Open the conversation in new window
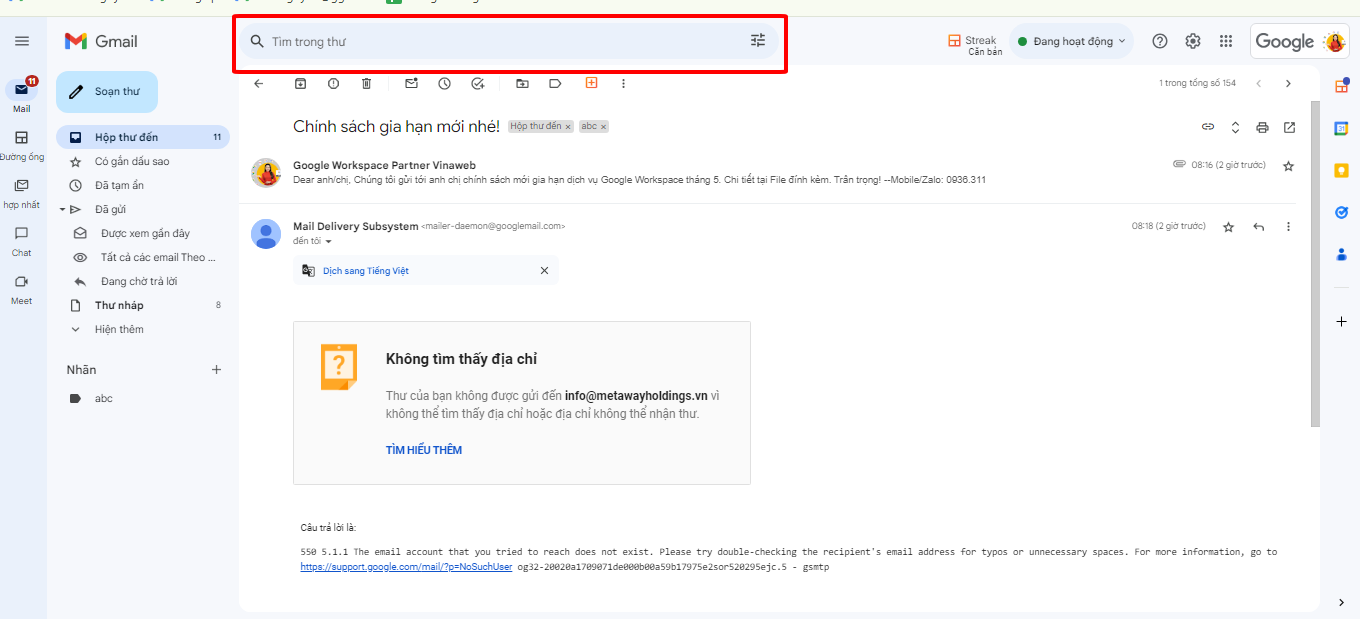 click(1289, 127)
